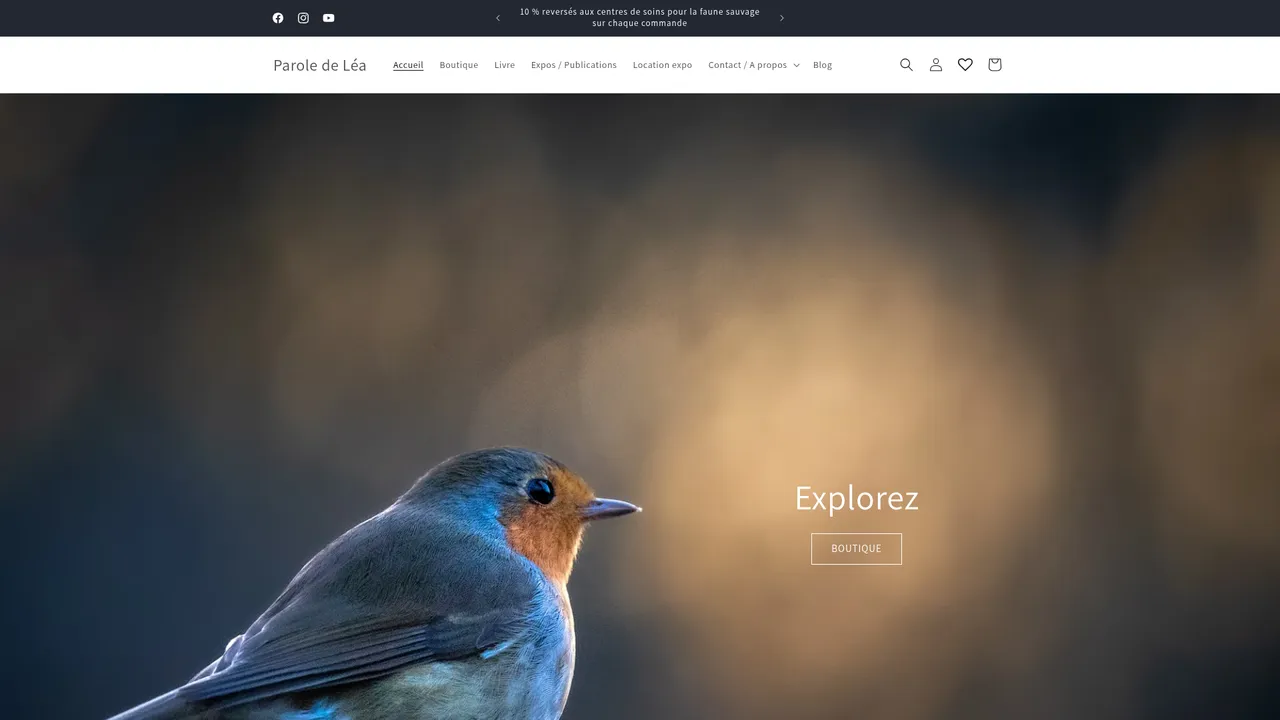Show the next announcement
Screen dimensions: 1280x720
782,18
